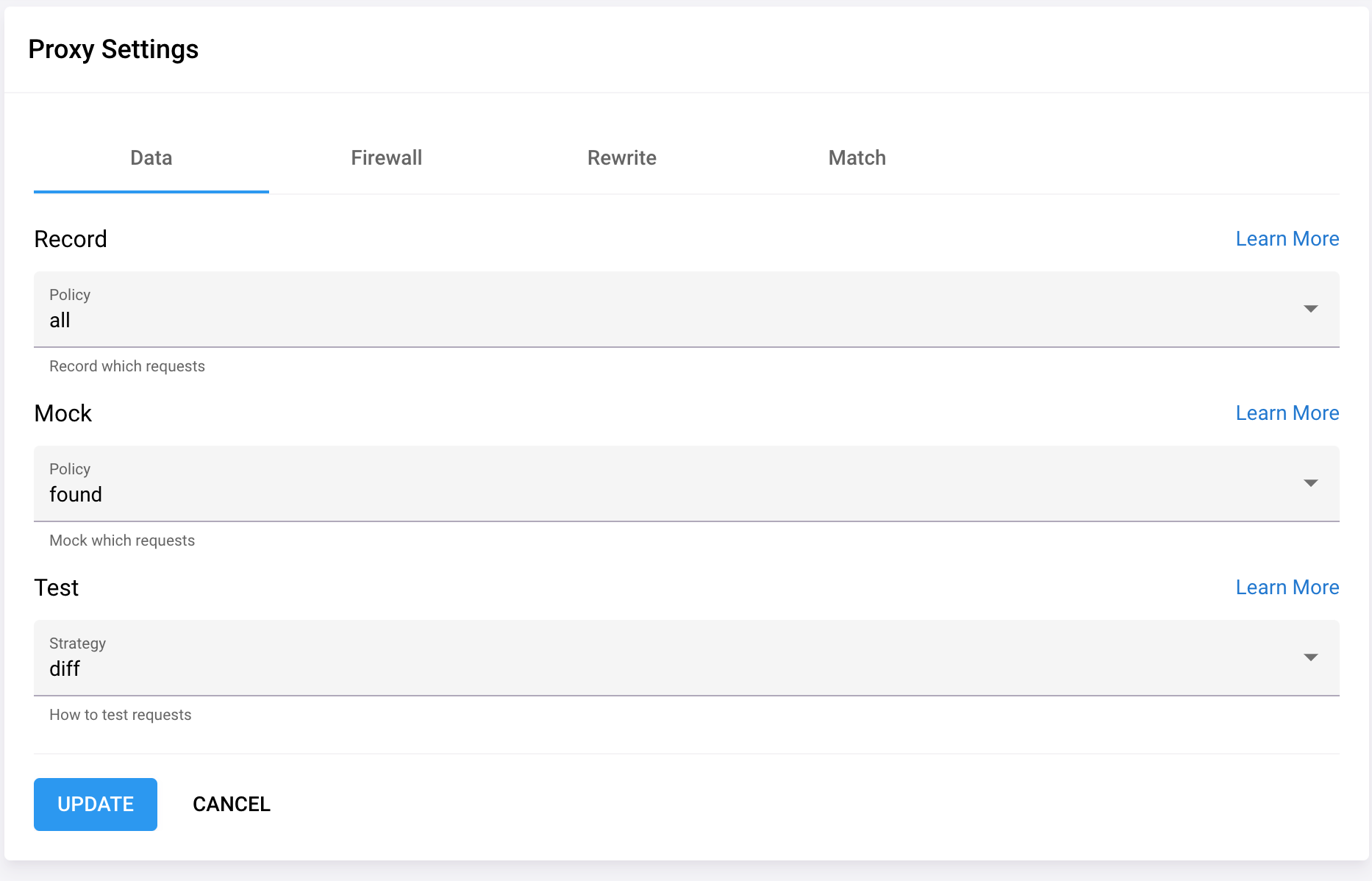1372x881 pixels.
Task: Open the Rewrite tab
Action: (x=621, y=157)
